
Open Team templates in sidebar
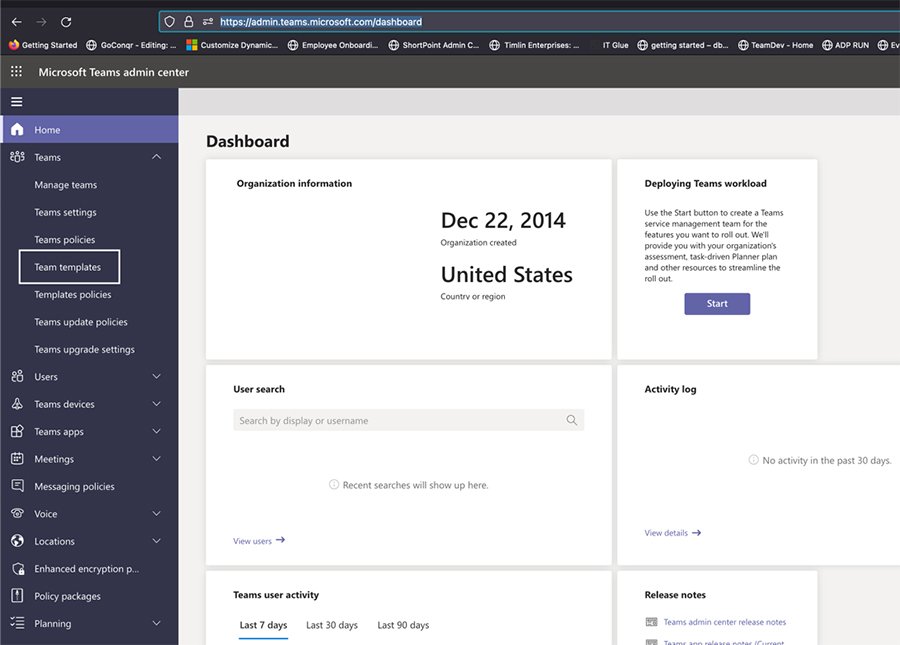(x=68, y=267)
